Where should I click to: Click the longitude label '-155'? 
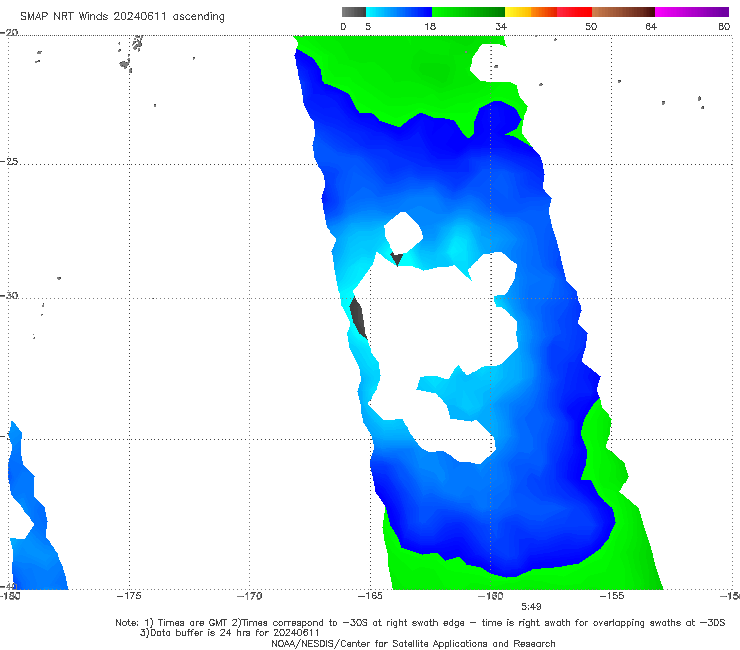pos(612,596)
